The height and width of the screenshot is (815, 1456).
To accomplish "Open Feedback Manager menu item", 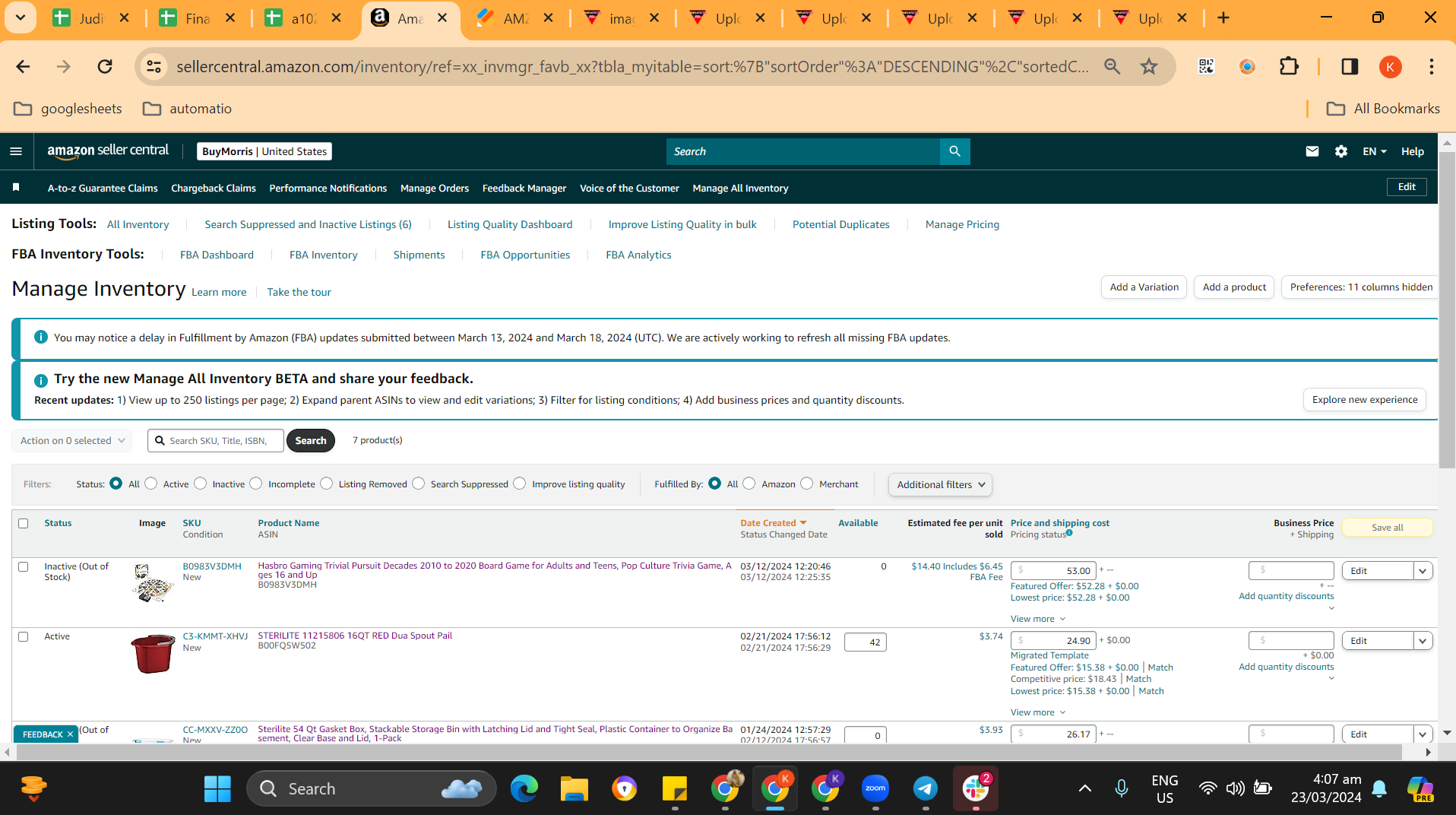I will pos(524,188).
